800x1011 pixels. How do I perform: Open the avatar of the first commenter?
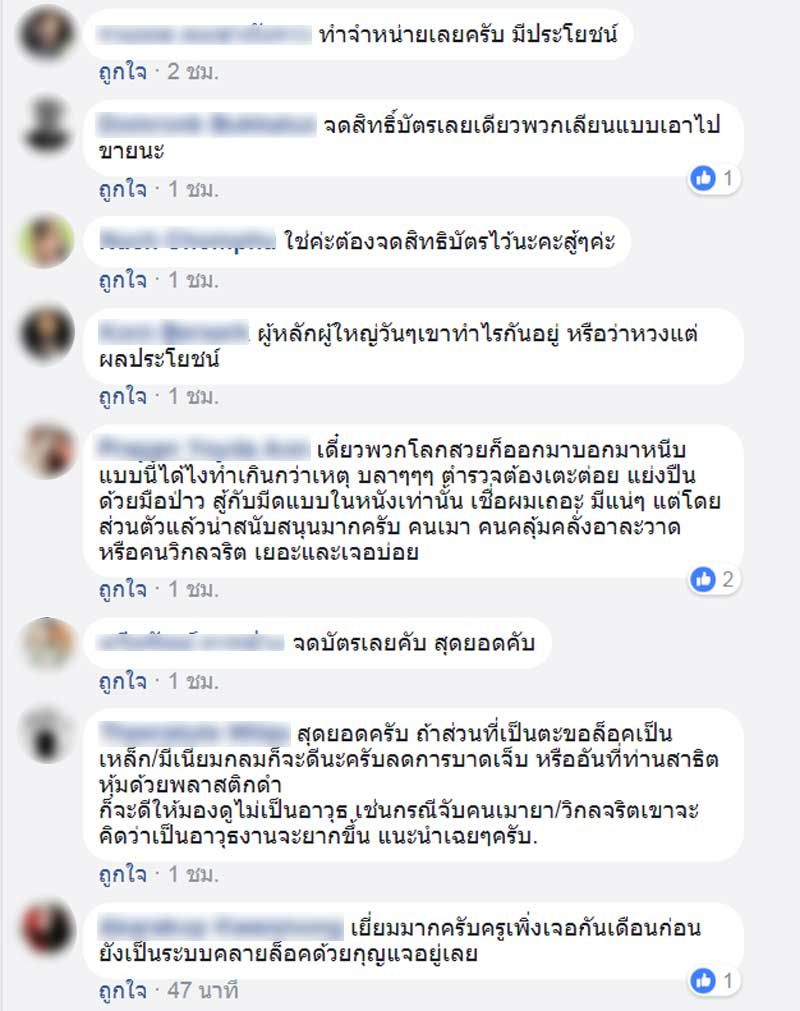(x=46, y=32)
